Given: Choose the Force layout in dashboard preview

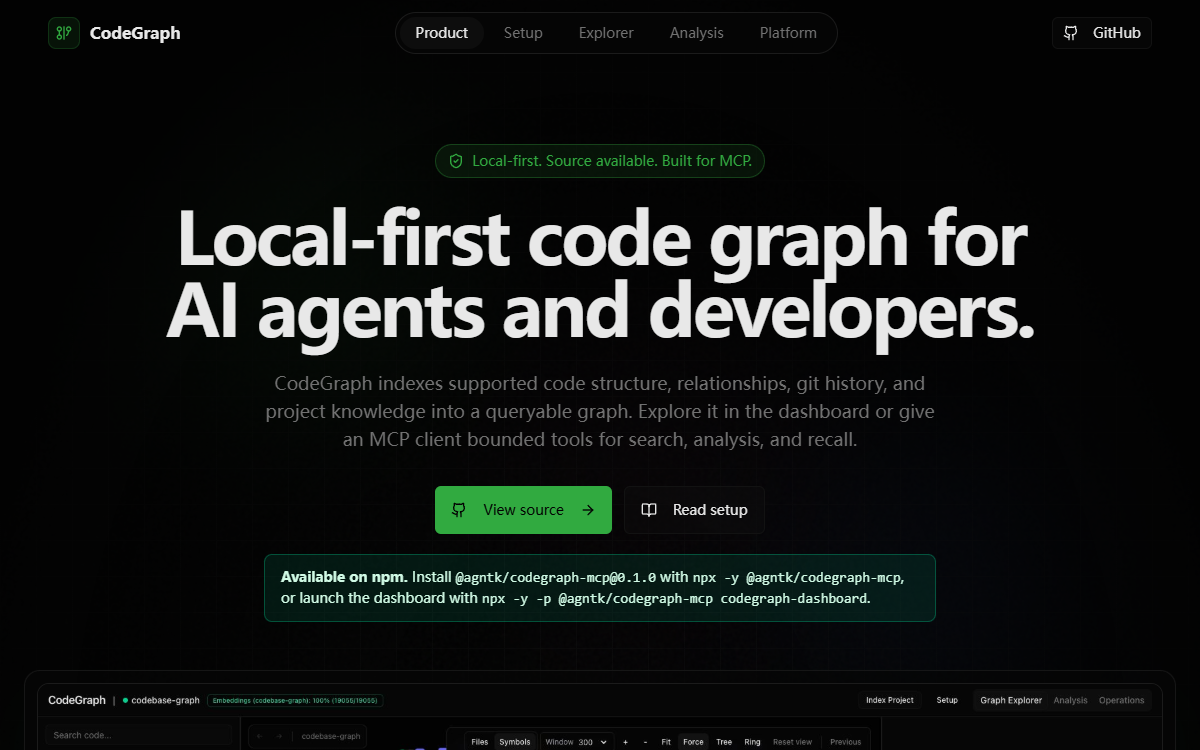Looking at the screenshot, I should (x=693, y=742).
